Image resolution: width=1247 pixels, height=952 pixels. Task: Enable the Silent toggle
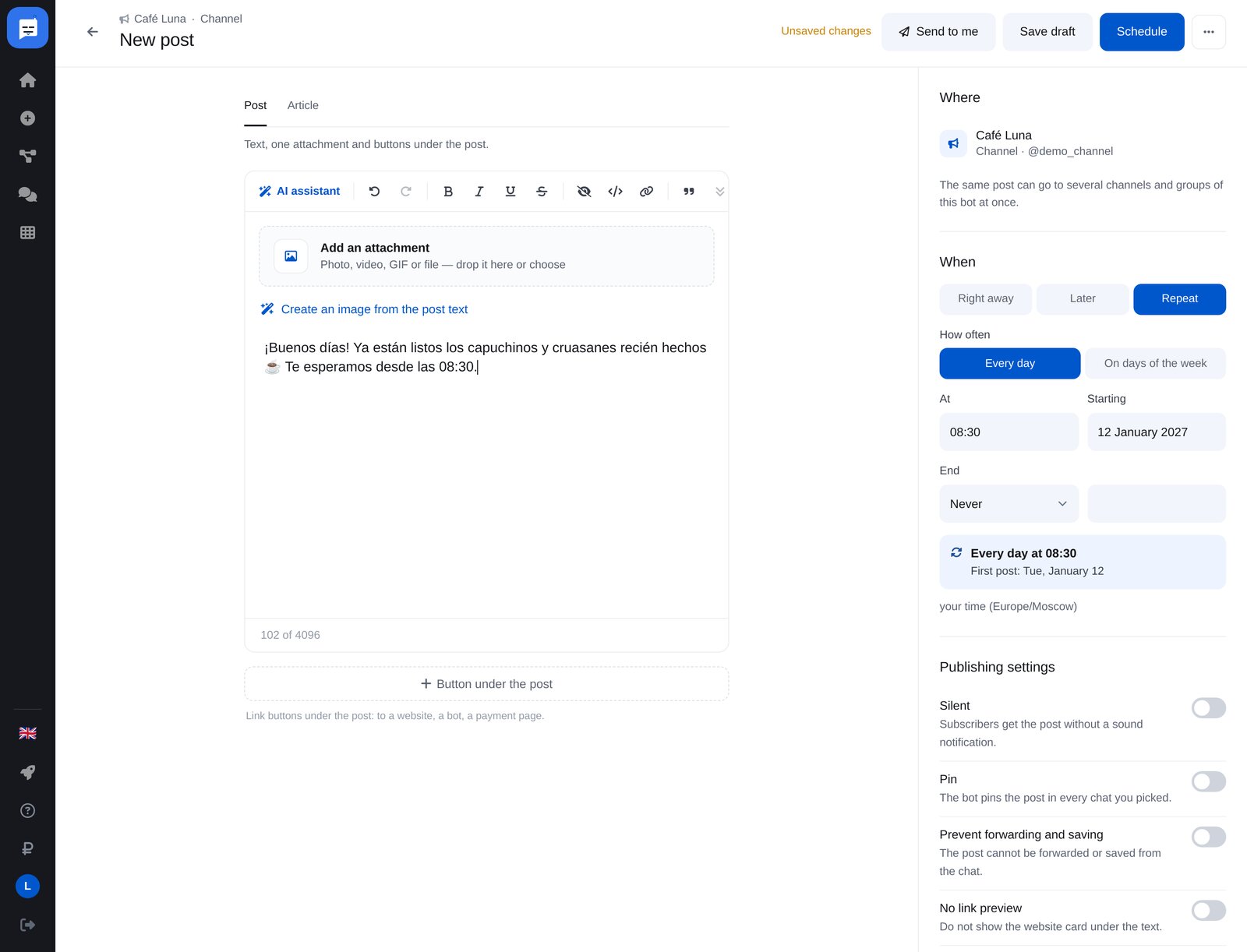coord(1209,708)
